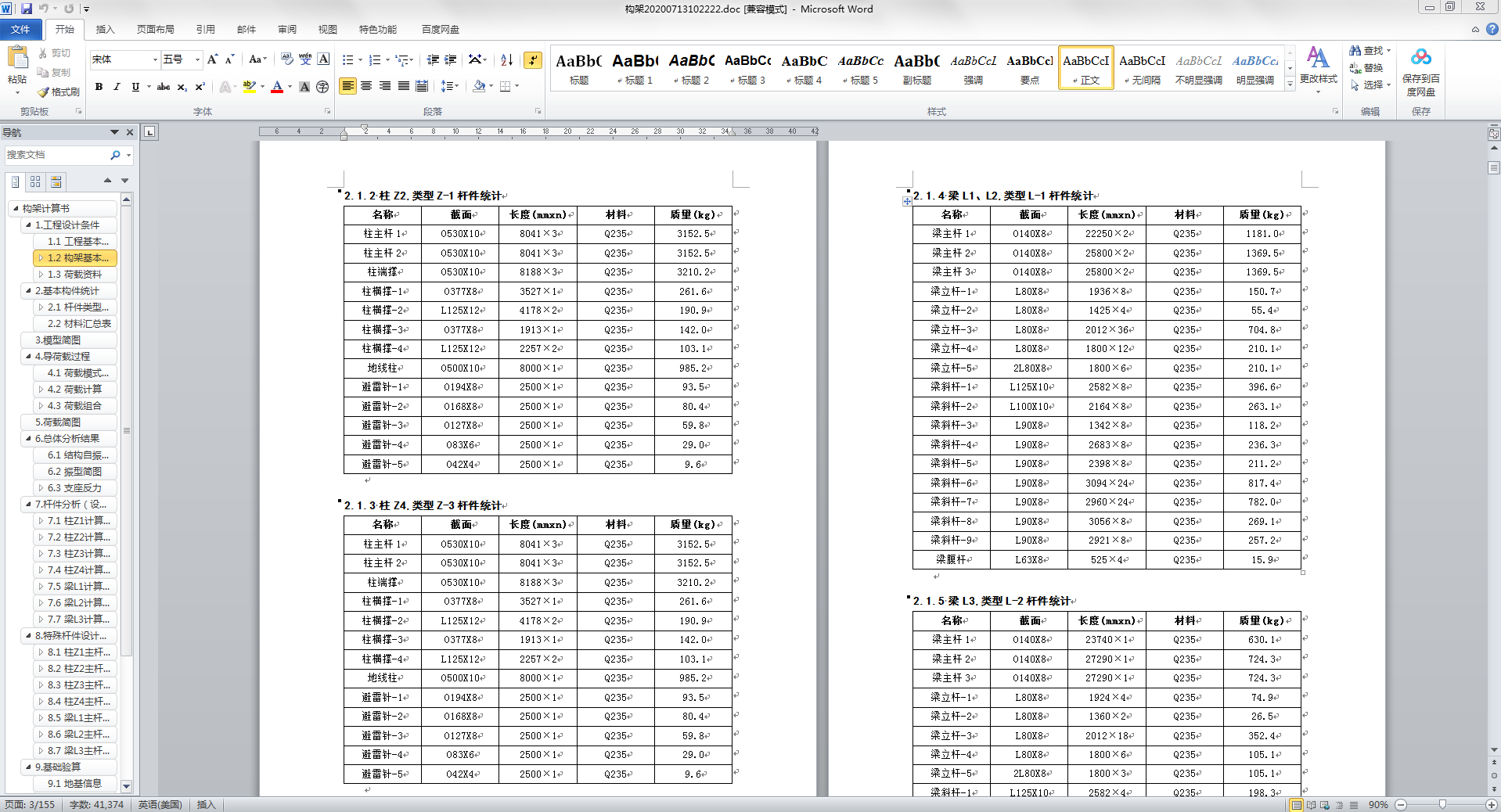Open the browse pages thumbnails view
The height and width of the screenshot is (812, 1501).
pyautogui.click(x=35, y=181)
